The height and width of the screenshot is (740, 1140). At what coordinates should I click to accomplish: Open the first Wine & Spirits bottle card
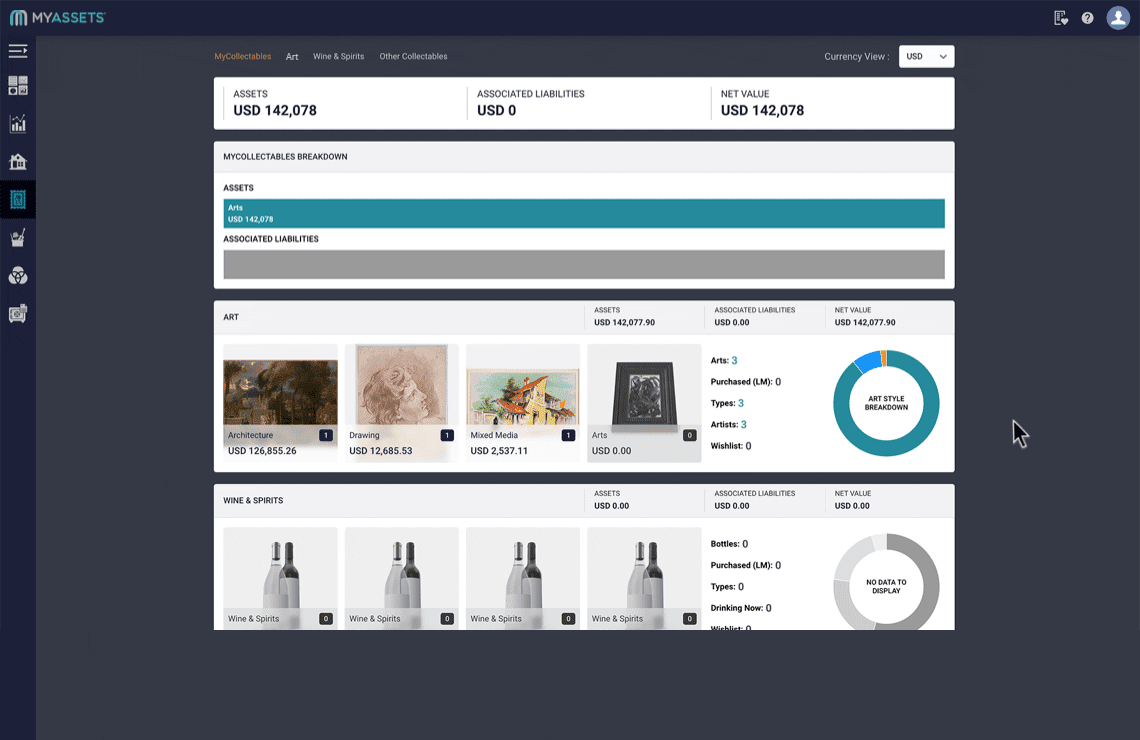click(x=280, y=578)
